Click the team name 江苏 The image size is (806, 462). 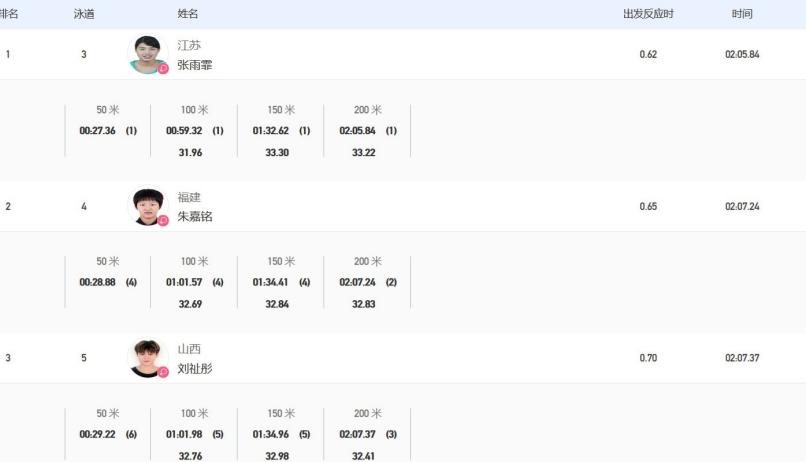(189, 46)
